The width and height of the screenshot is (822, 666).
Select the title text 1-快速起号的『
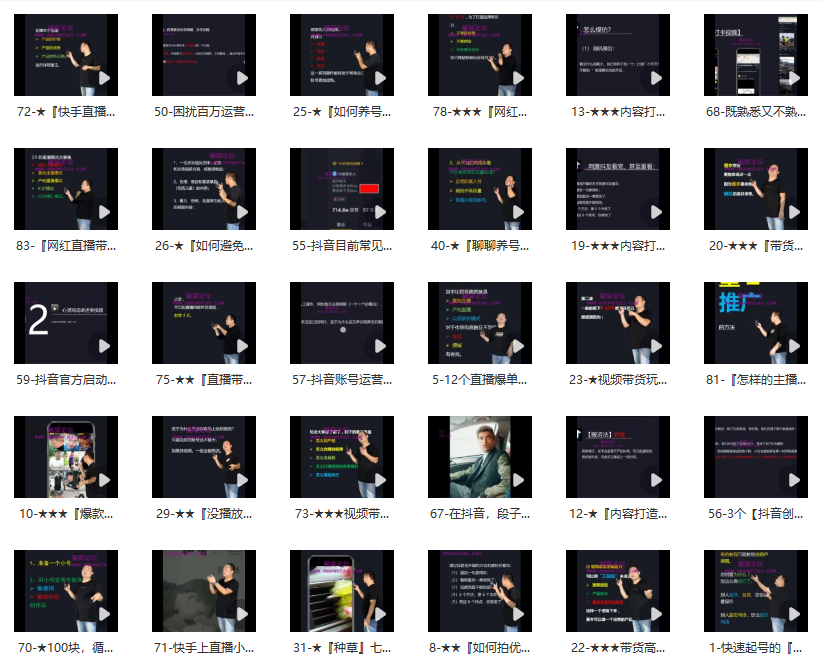click(756, 648)
